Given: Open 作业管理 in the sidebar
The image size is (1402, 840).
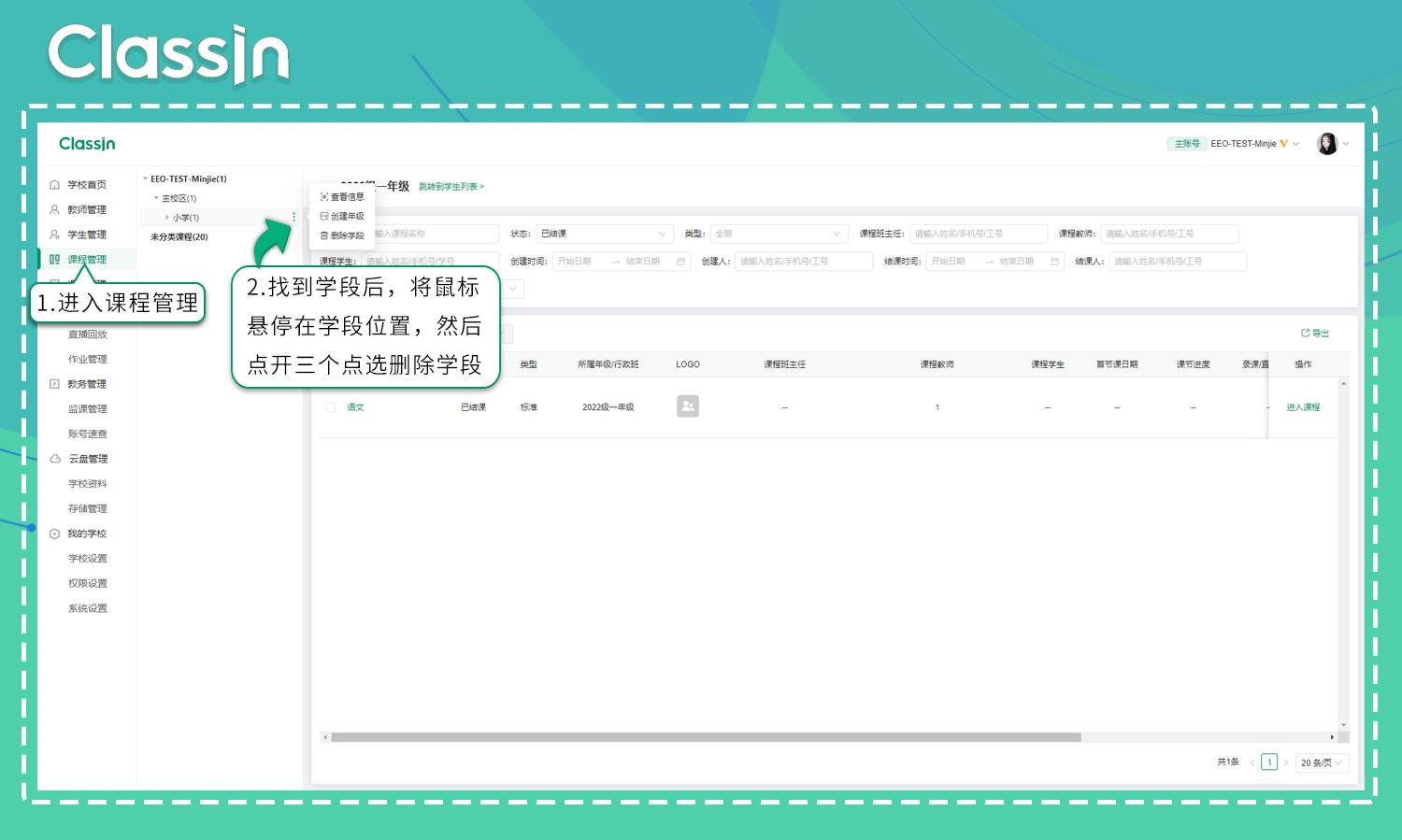Looking at the screenshot, I should tap(88, 360).
